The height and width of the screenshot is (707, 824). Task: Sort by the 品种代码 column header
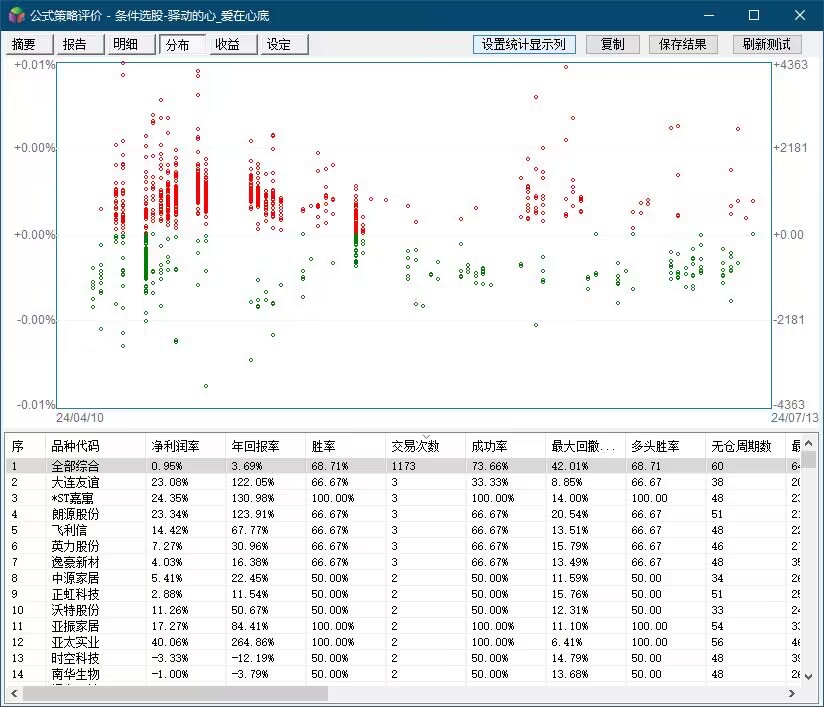(95, 446)
